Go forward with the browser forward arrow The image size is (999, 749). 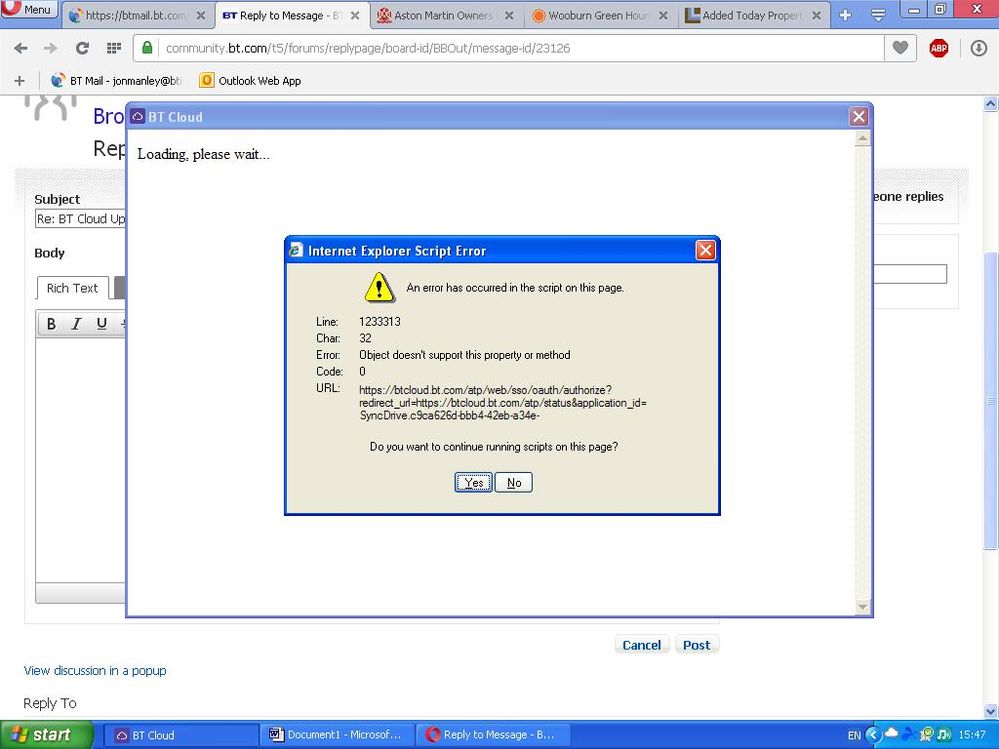coord(50,48)
